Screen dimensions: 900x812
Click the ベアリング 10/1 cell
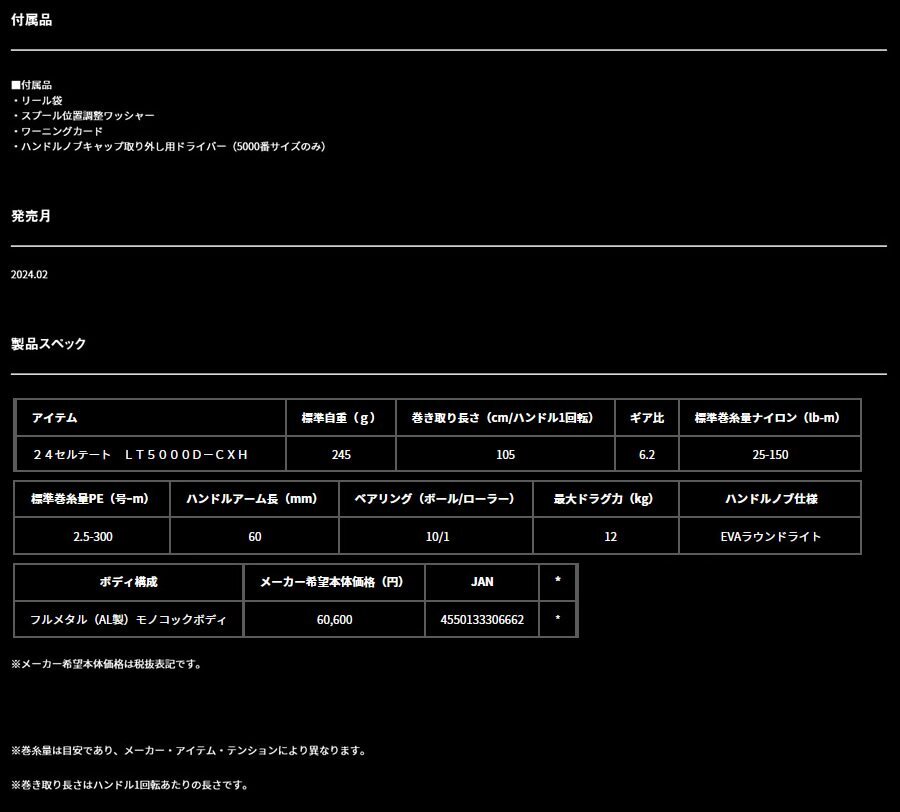[435, 536]
